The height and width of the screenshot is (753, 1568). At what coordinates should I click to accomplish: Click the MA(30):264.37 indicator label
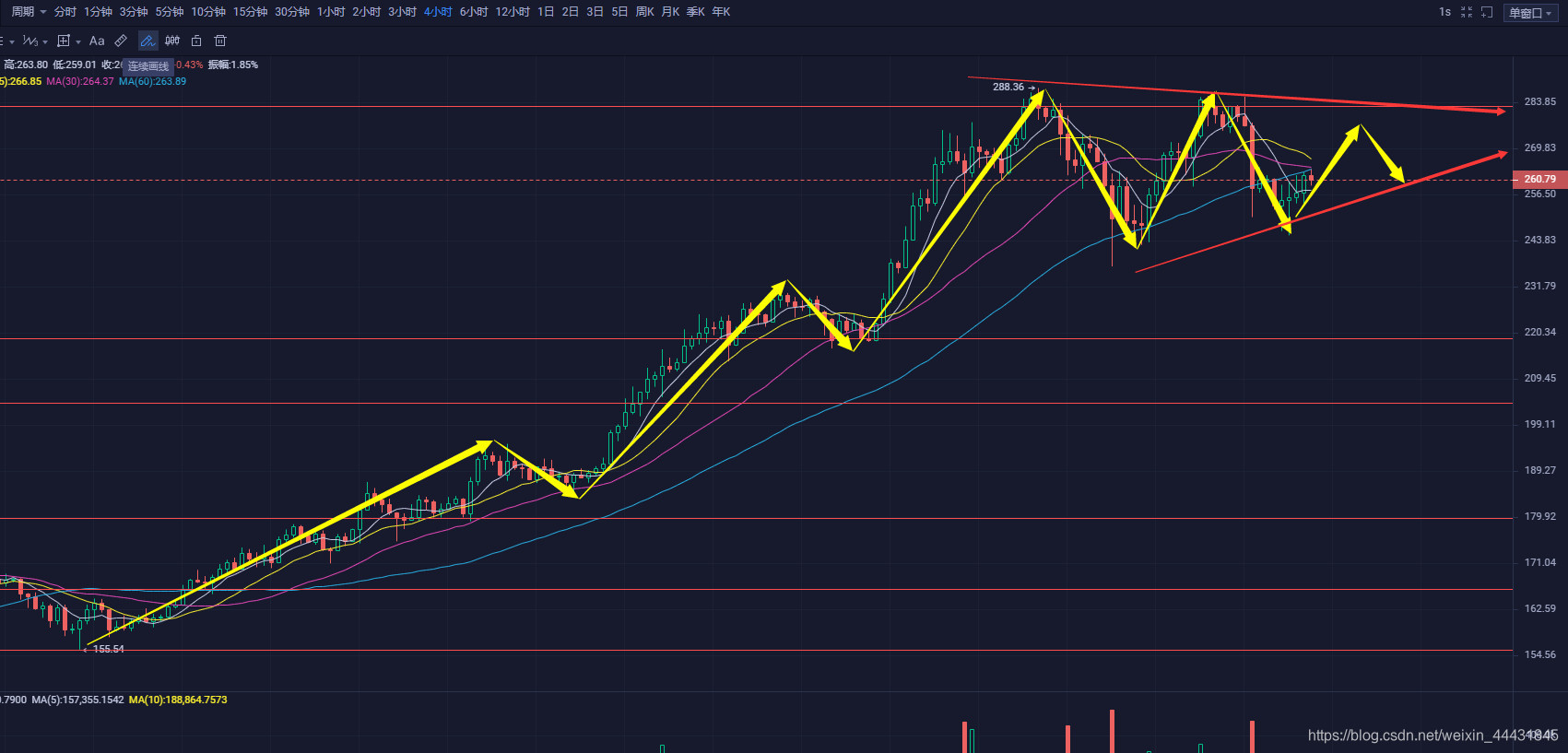click(80, 81)
